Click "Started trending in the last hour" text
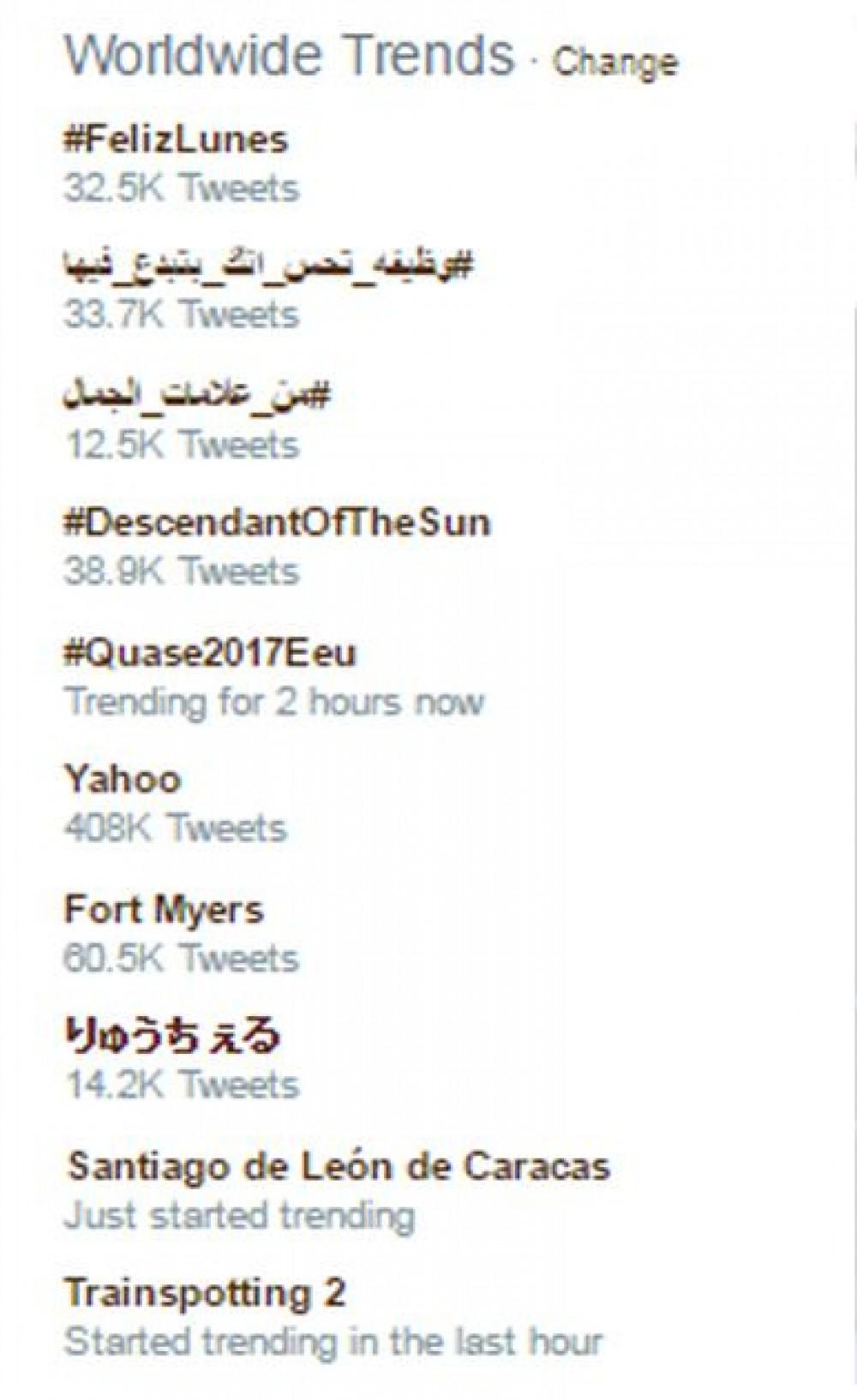This screenshot has height=1400, width=857. coord(333,1342)
